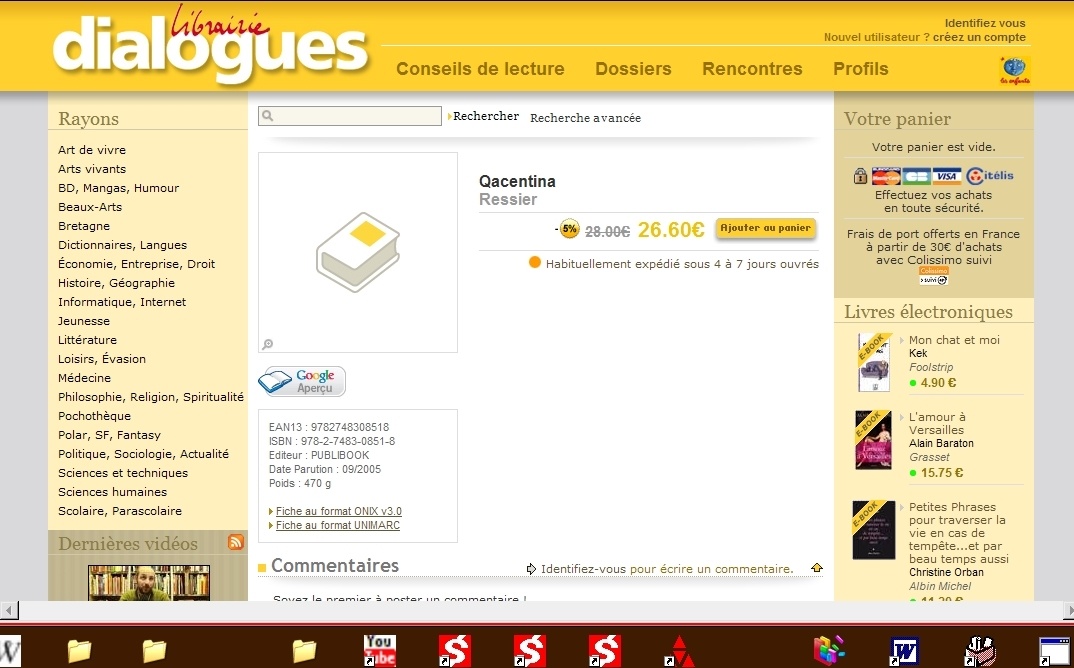Browse the Bretagne category

tap(84, 226)
